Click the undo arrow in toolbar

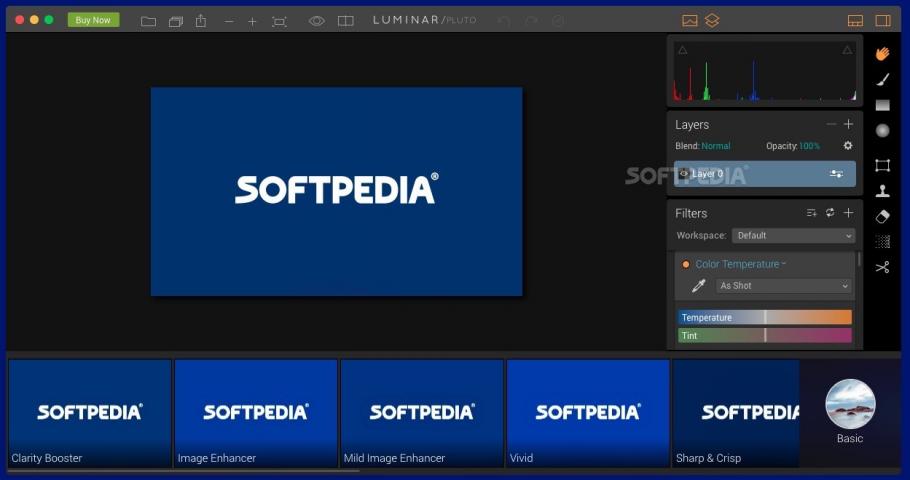pos(504,21)
